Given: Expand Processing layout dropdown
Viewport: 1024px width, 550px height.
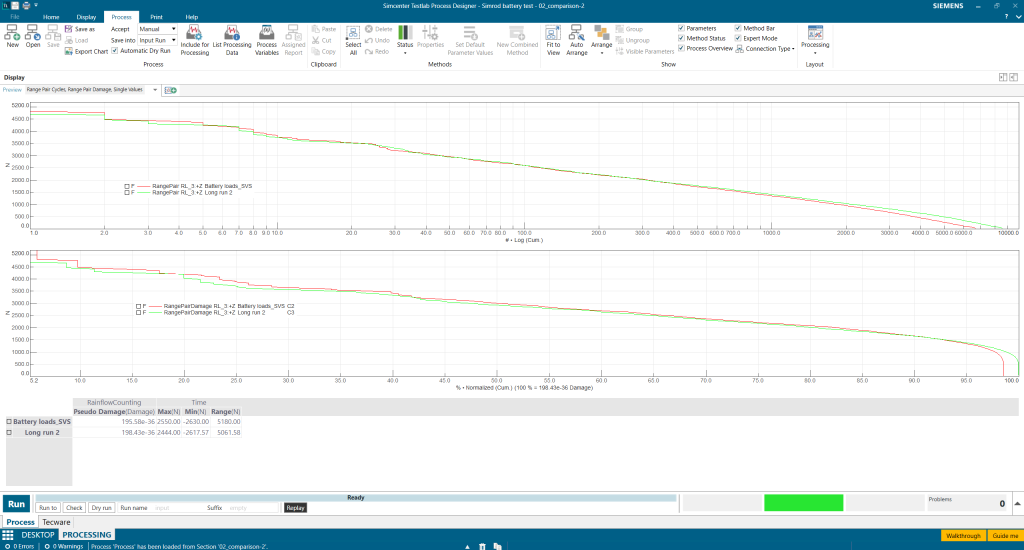Looking at the screenshot, I should click(815, 53).
